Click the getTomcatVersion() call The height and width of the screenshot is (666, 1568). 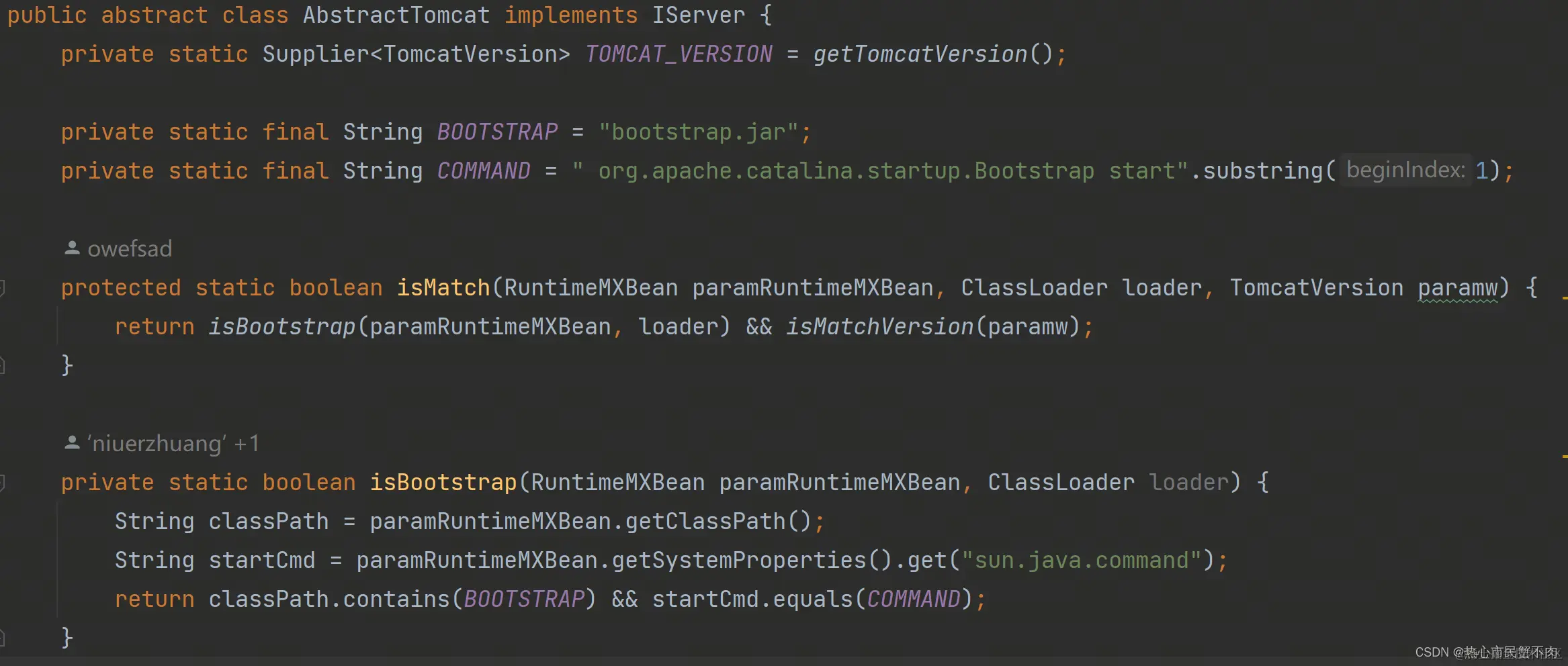coord(933,54)
